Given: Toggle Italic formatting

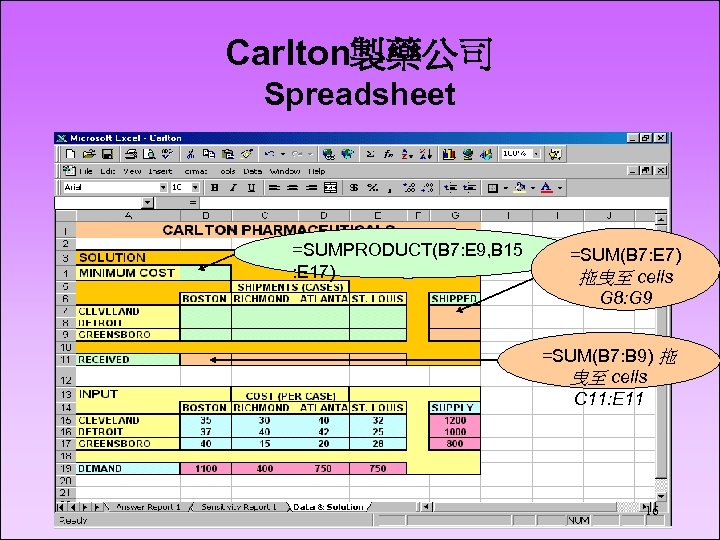Looking at the screenshot, I should (233, 187).
